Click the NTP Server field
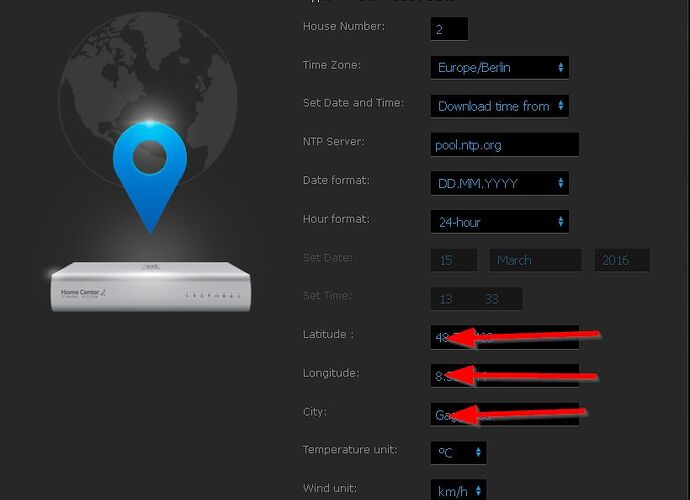Viewport: 690px width, 500px height. [x=504, y=144]
